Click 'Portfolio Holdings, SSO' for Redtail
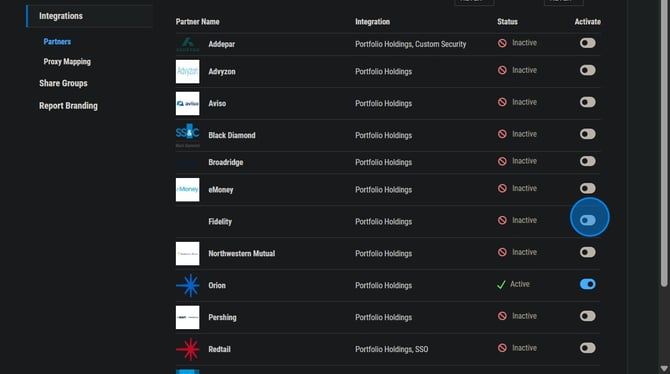This screenshot has height=374, width=670. [x=391, y=349]
